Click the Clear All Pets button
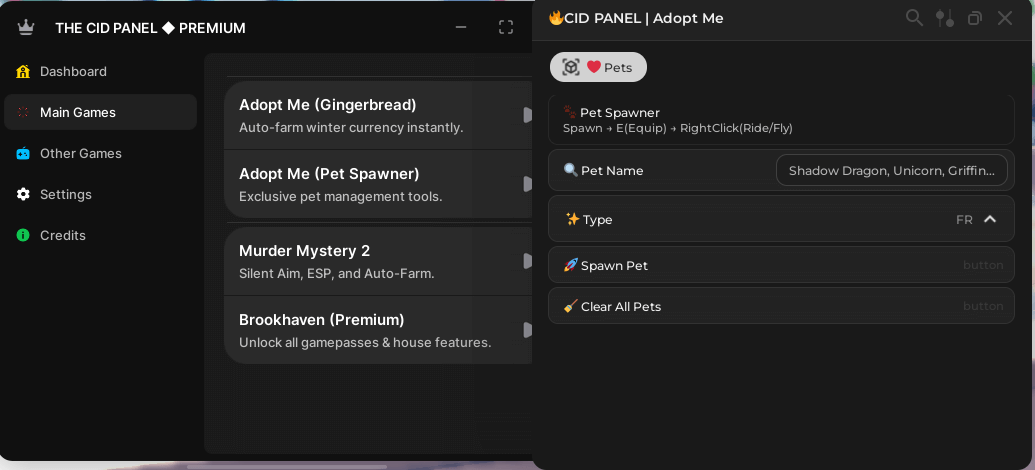Viewport: 1035px width, 470px height. point(781,306)
